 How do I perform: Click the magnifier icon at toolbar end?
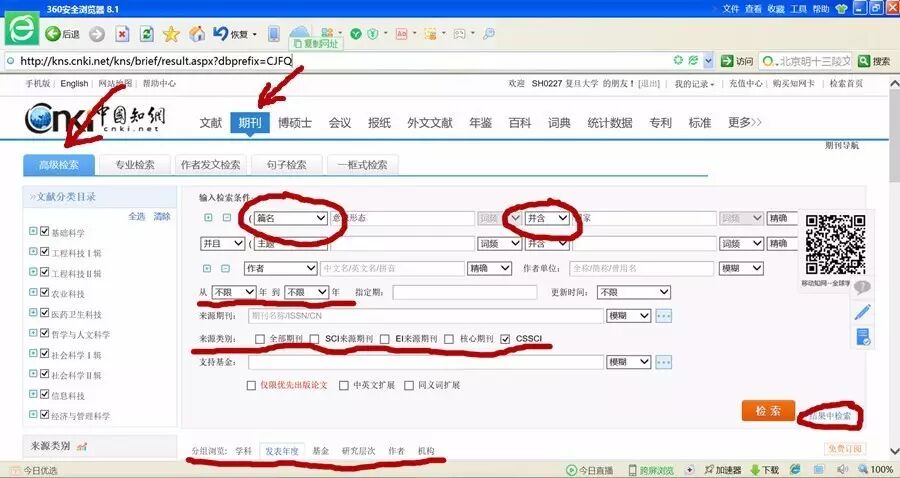488,34
